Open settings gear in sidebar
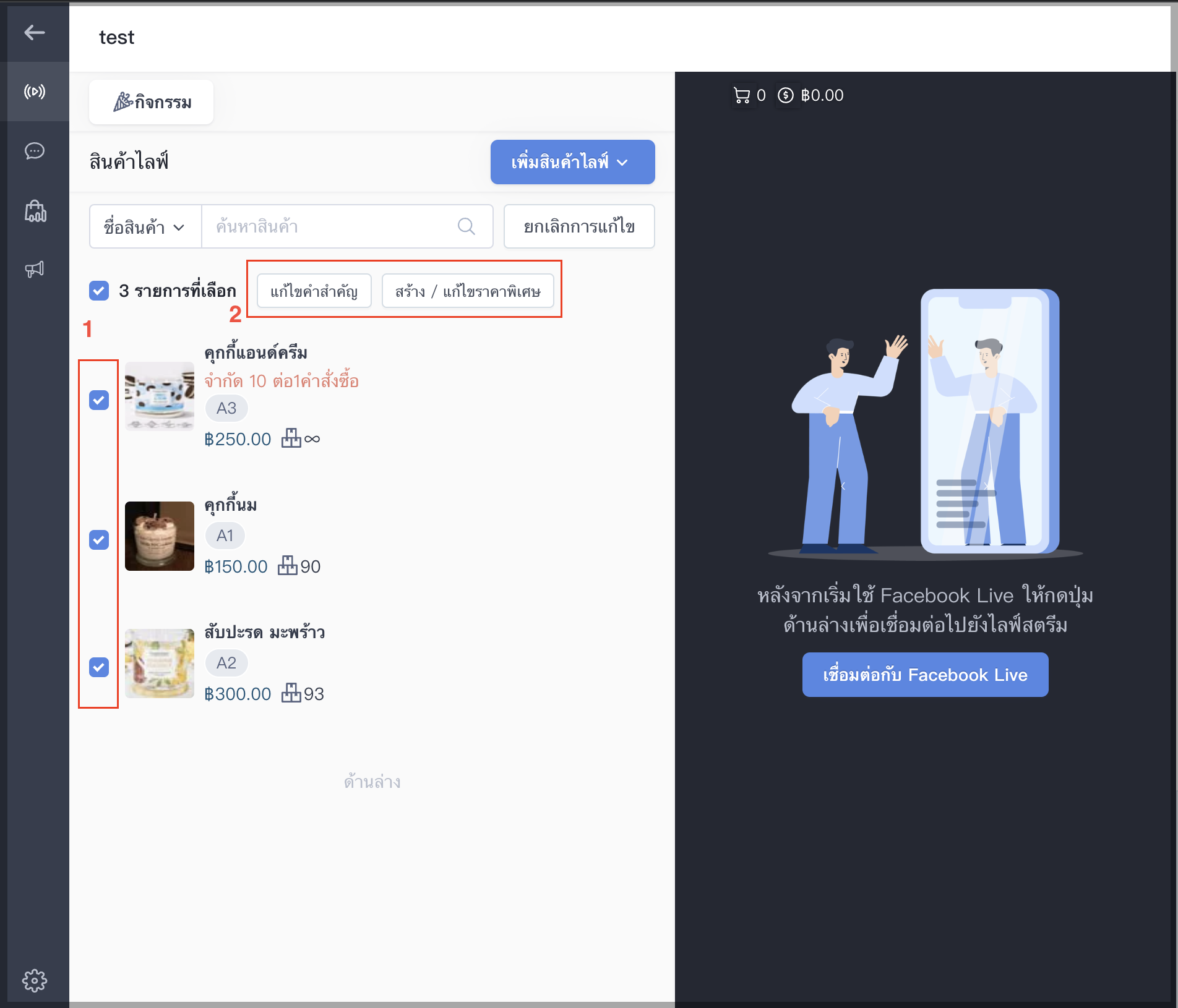The image size is (1178, 1008). tap(35, 980)
